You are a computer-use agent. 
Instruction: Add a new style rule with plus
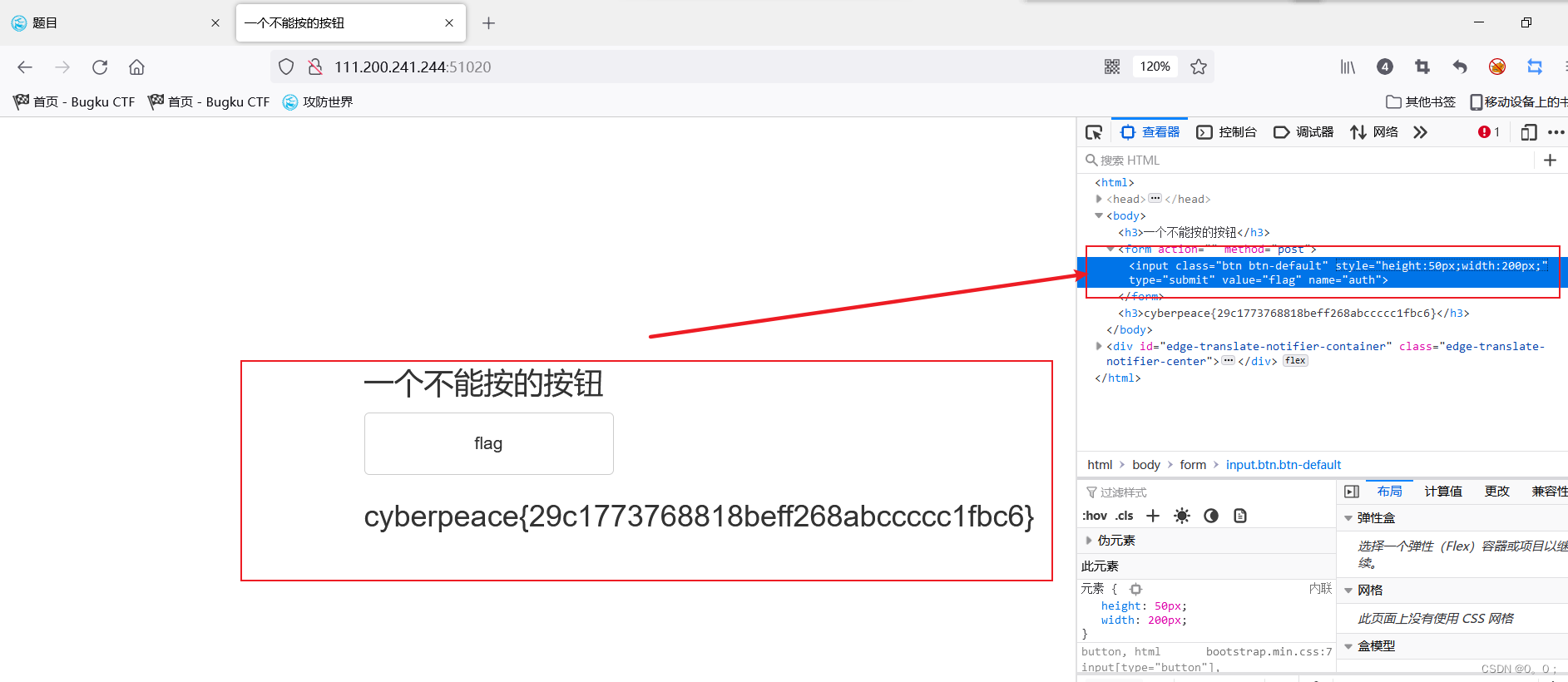click(x=1153, y=516)
